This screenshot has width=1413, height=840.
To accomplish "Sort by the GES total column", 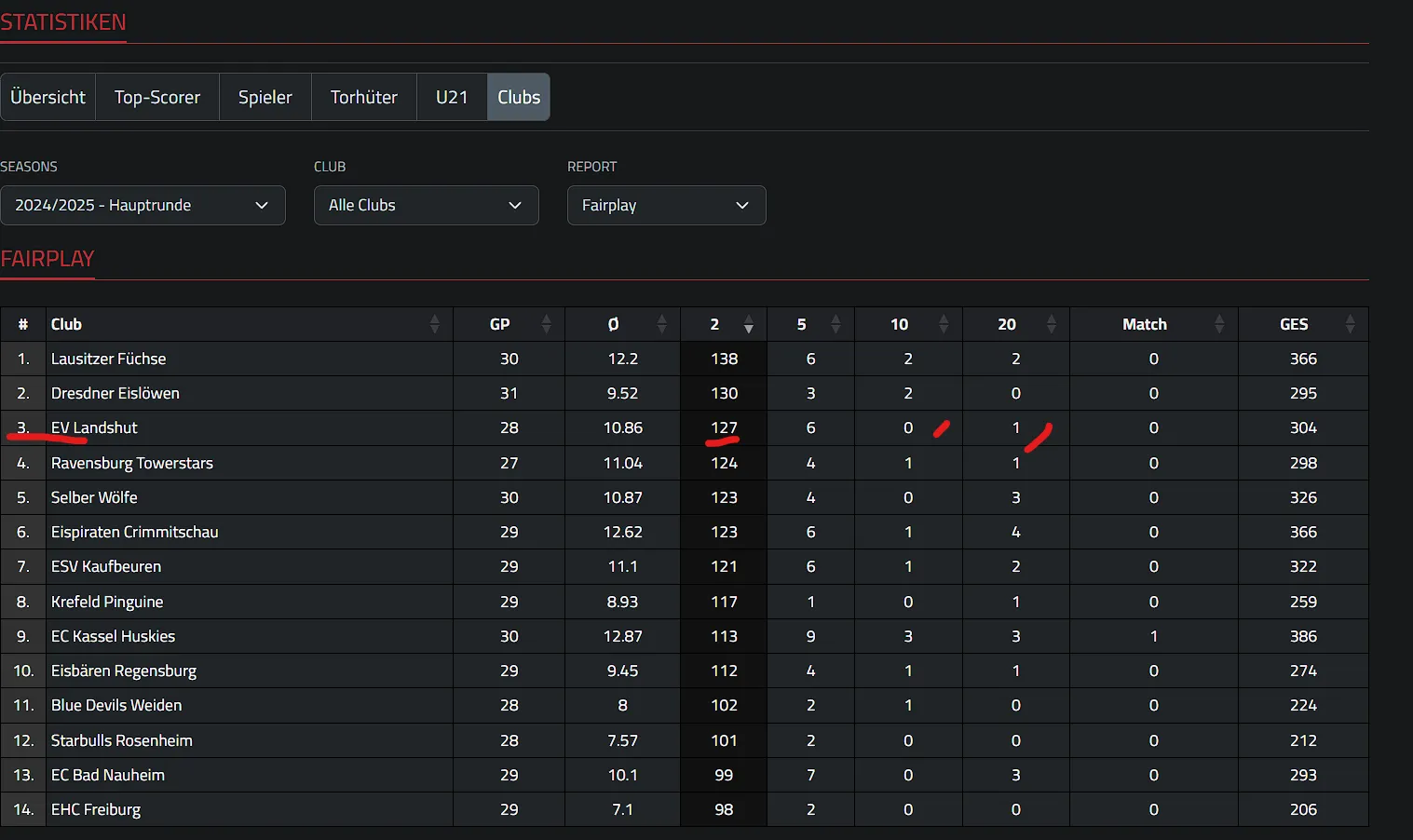I will 1303,324.
